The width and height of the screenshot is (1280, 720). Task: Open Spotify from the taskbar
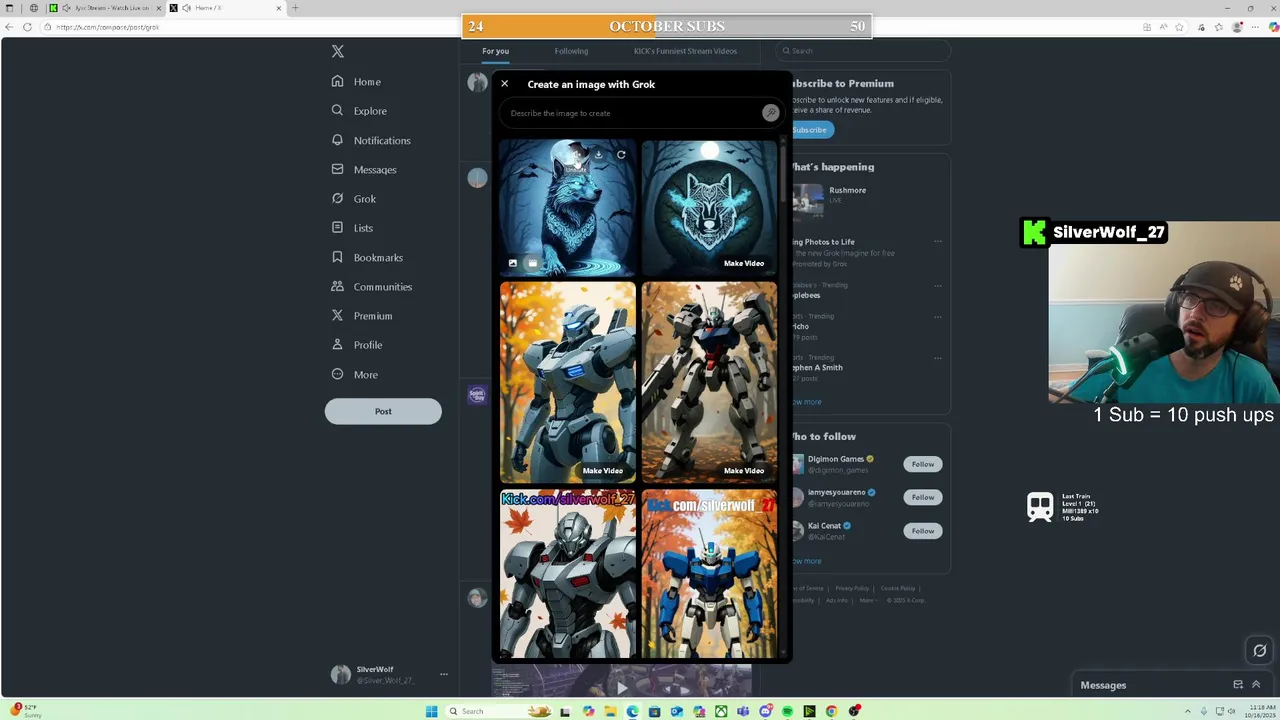point(787,711)
